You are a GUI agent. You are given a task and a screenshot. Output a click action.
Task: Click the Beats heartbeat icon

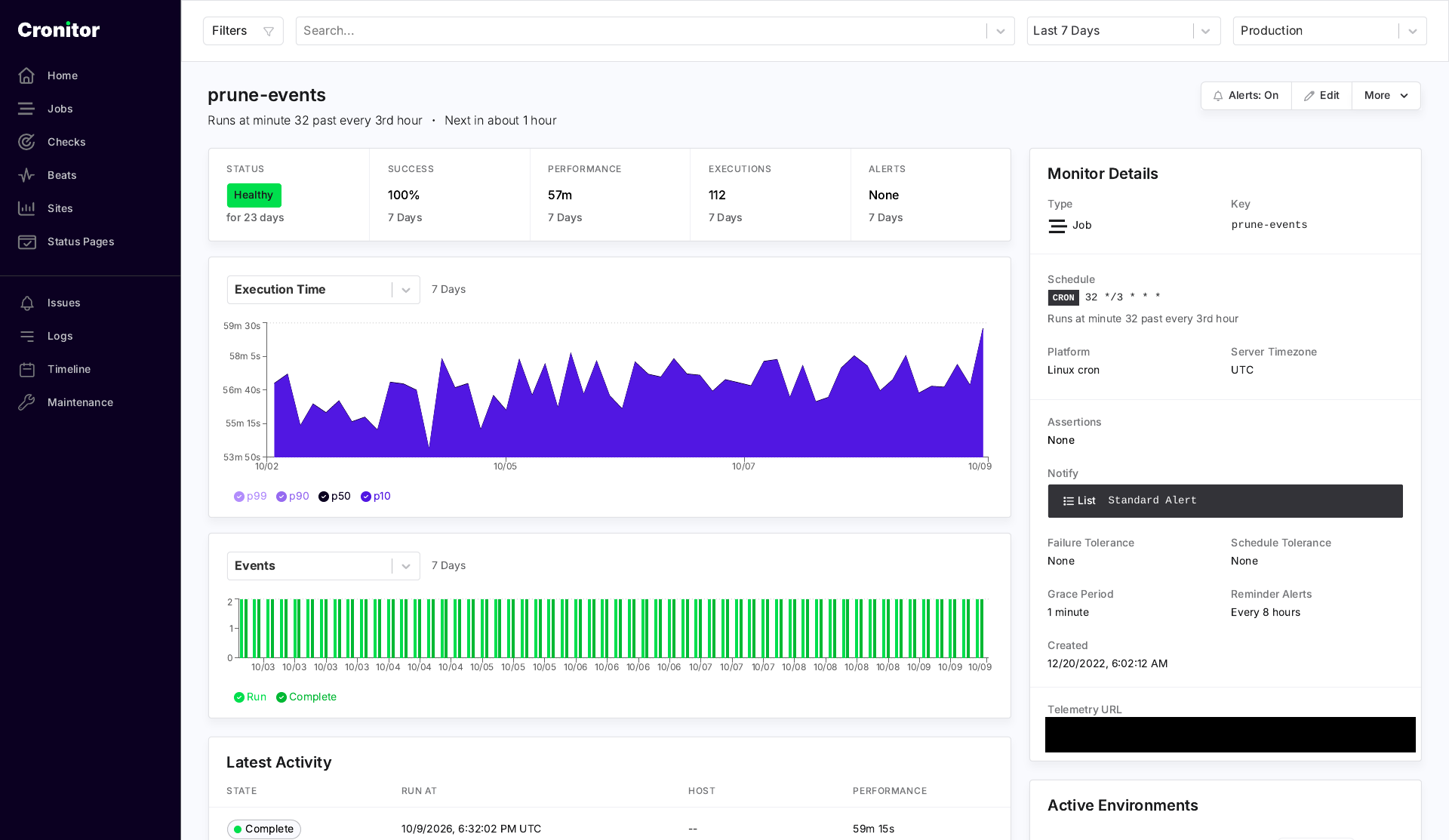(26, 175)
